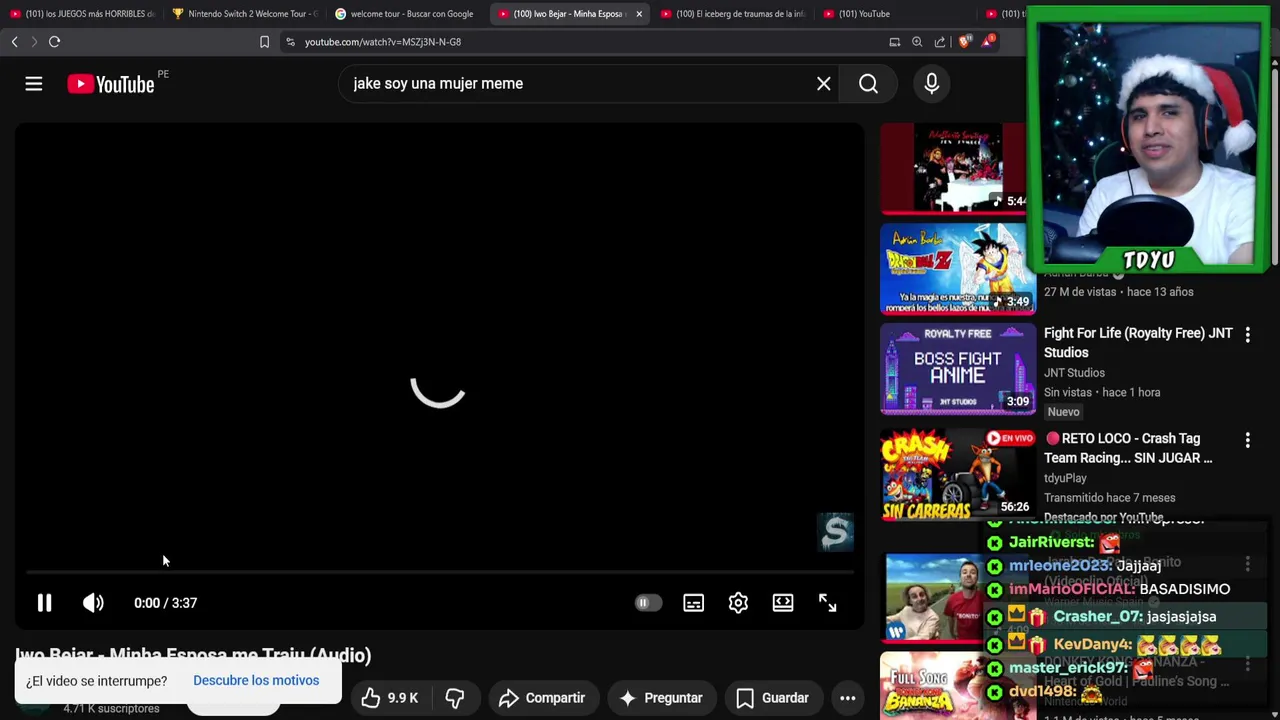The image size is (1280, 720).
Task: Open the cast/picture-in-picture icon in address bar
Action: (x=895, y=42)
